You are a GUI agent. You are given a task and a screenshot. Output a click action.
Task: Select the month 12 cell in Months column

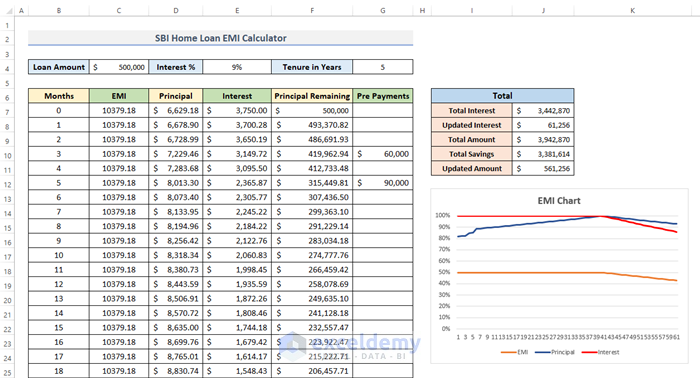pos(58,284)
